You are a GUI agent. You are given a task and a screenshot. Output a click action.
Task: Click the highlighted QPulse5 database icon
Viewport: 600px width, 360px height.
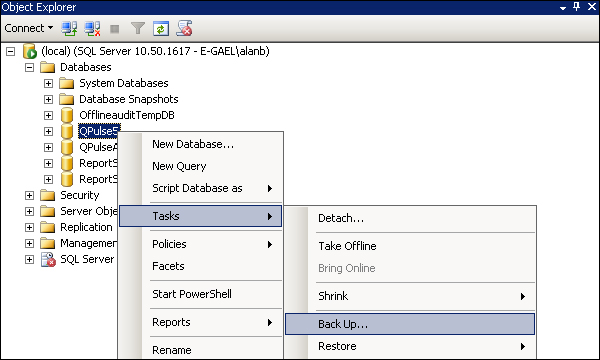(67, 131)
